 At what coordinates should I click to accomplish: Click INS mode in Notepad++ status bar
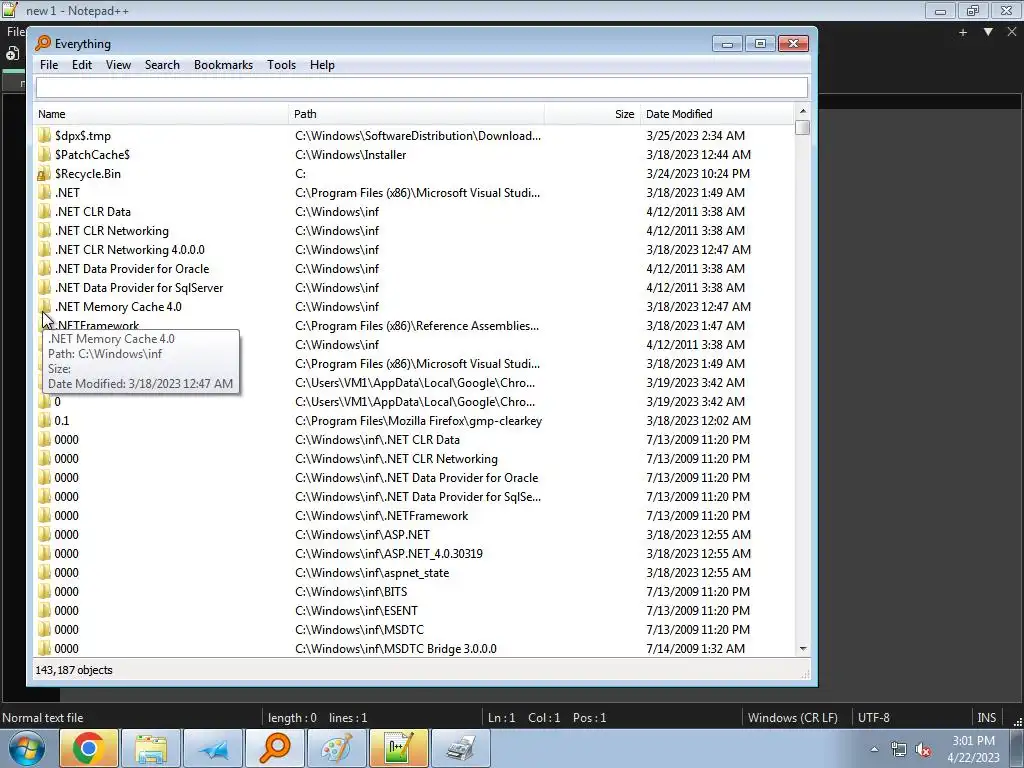986,718
